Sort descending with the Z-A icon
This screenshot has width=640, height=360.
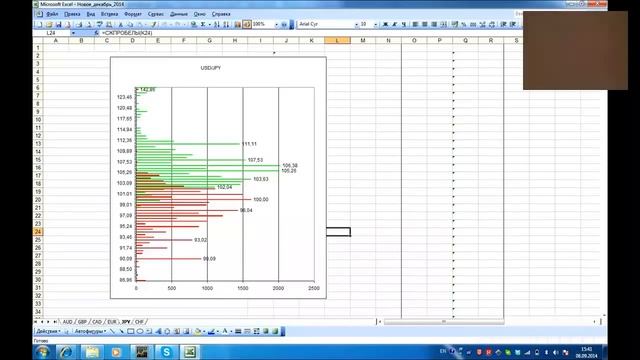pyautogui.click(x=226, y=24)
